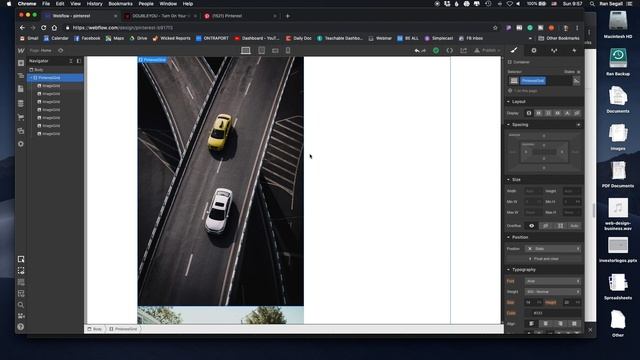Open the Pages panel icon
Viewport: 640px width, 360px height.
(21, 89)
